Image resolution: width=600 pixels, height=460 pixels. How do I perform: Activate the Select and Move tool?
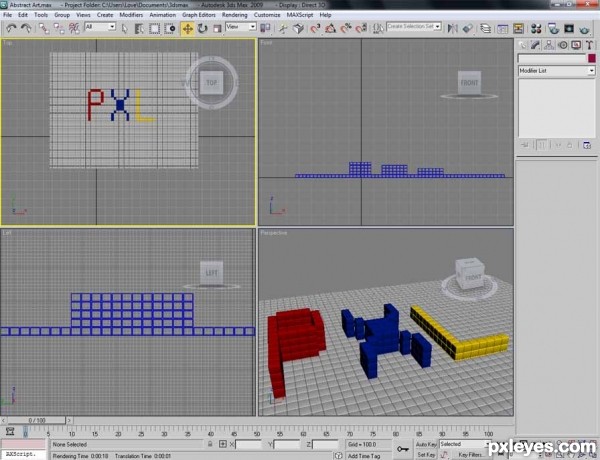point(188,29)
